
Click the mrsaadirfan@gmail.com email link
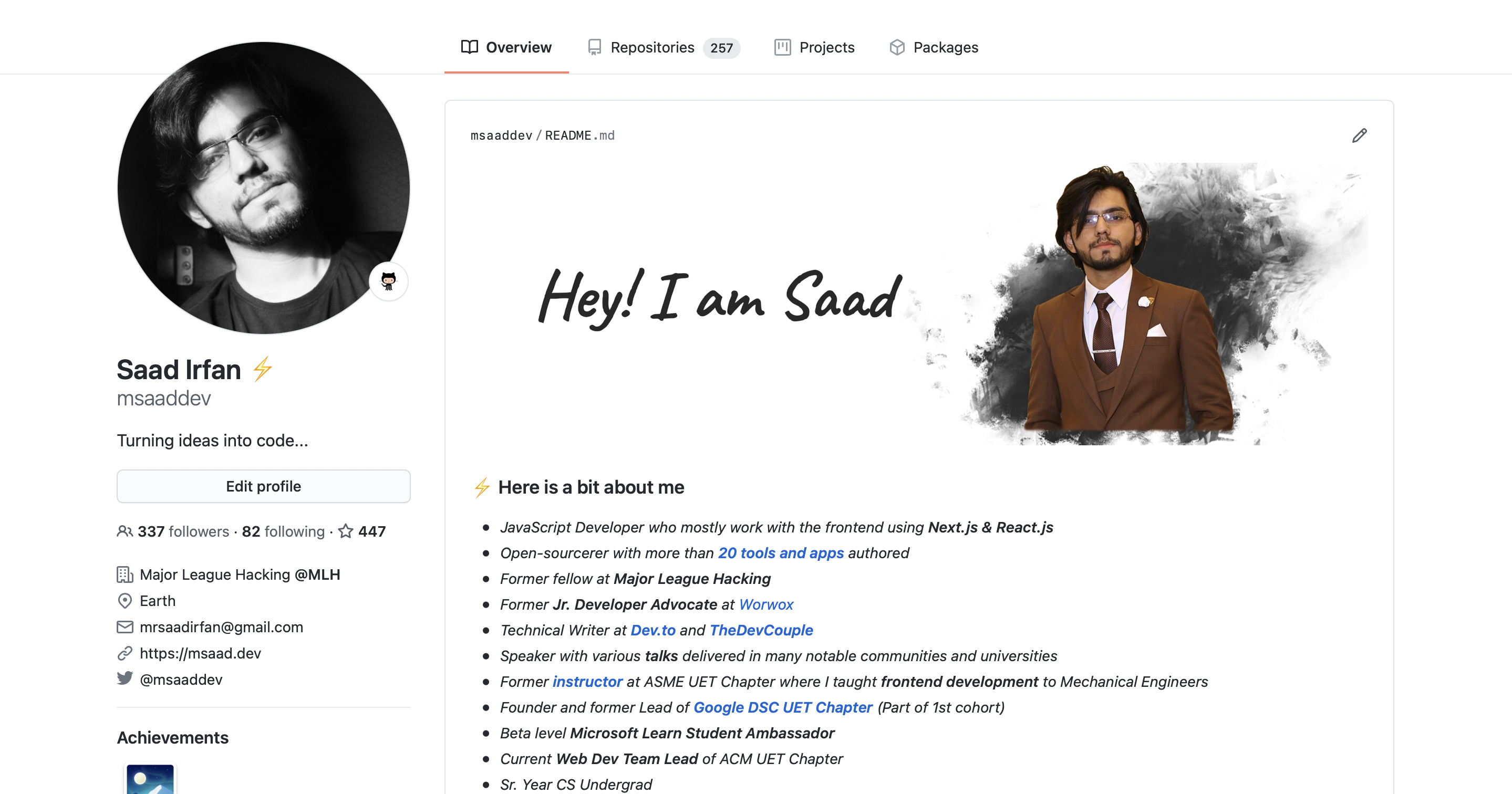(221, 627)
